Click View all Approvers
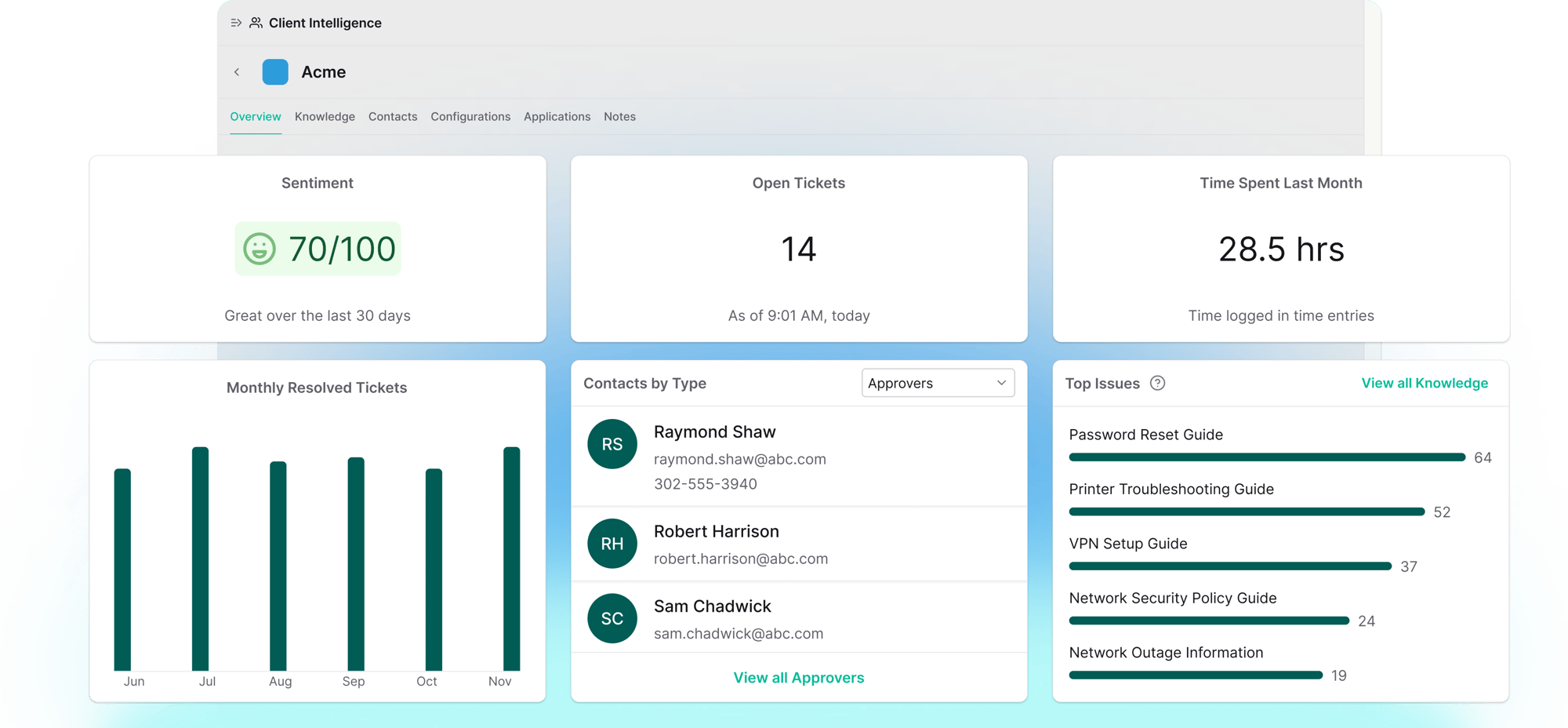Screen dimensions: 1568x728 pyautogui.click(x=798, y=677)
